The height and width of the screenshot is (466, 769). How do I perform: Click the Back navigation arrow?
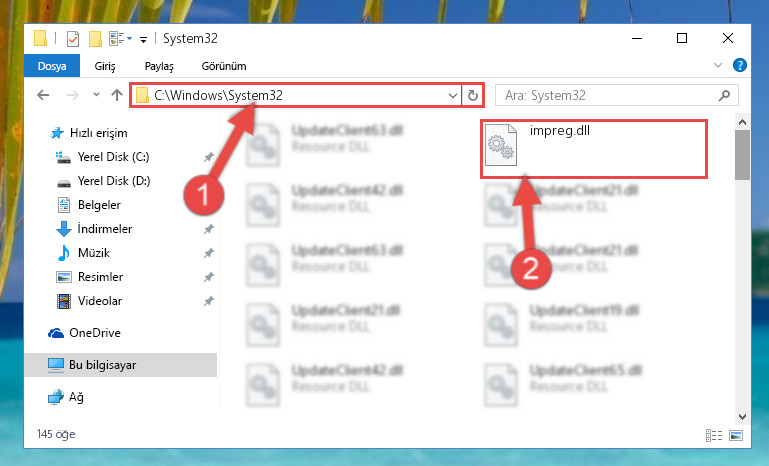(x=43, y=95)
